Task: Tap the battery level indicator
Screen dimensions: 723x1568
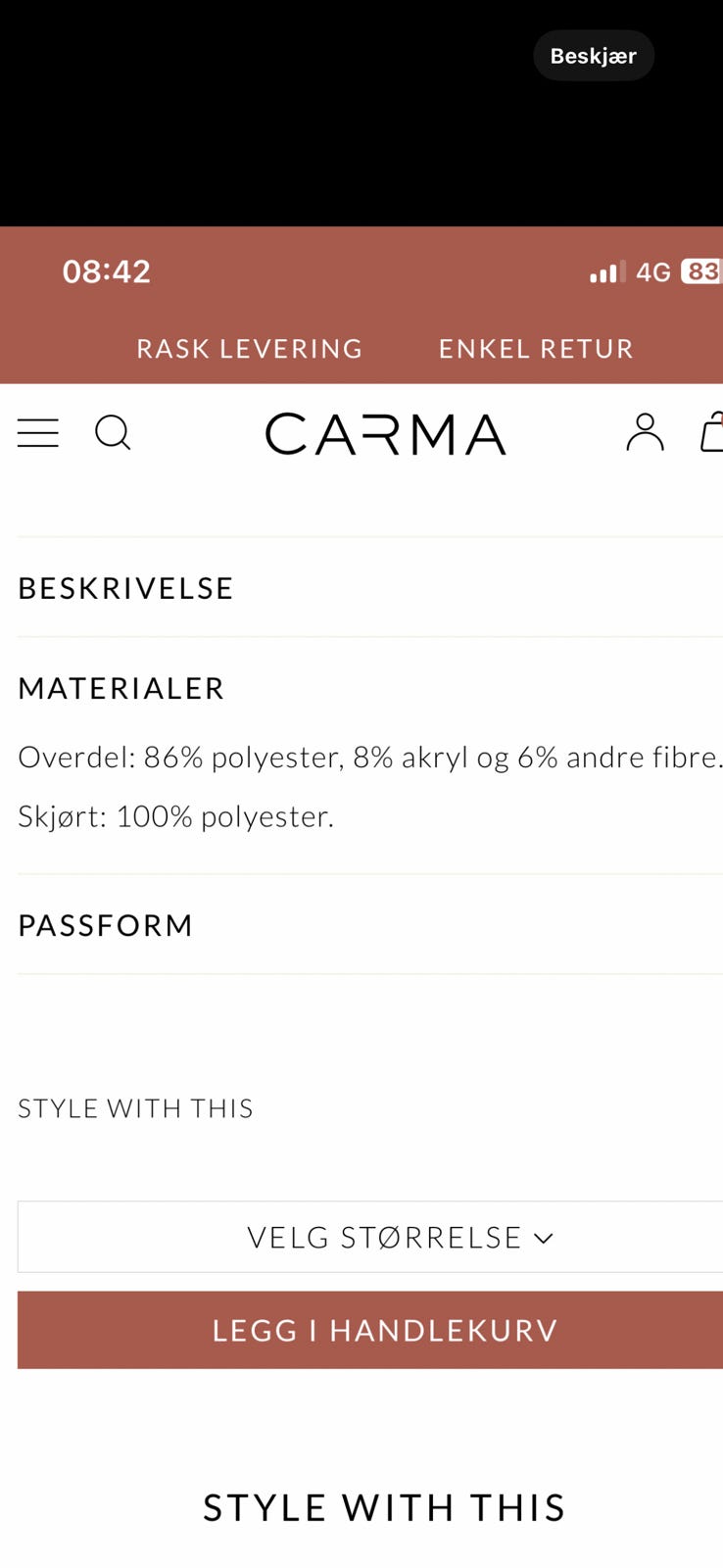Action: point(701,271)
